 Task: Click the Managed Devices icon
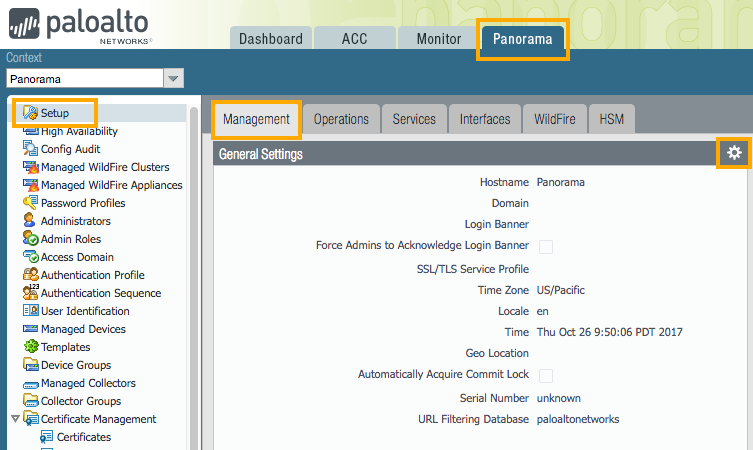tap(30, 329)
